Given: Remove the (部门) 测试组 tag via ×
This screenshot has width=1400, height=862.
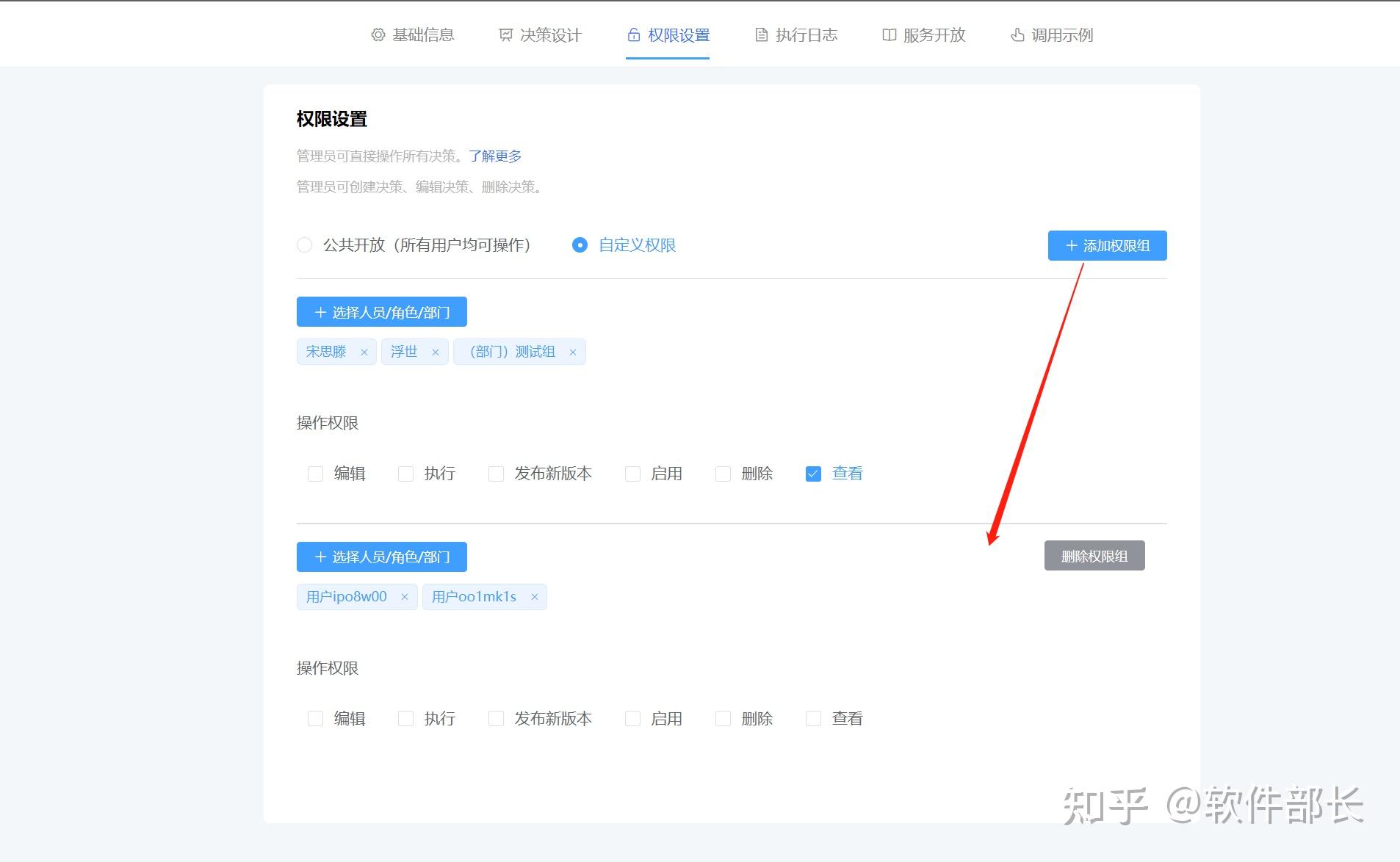Looking at the screenshot, I should point(572,351).
